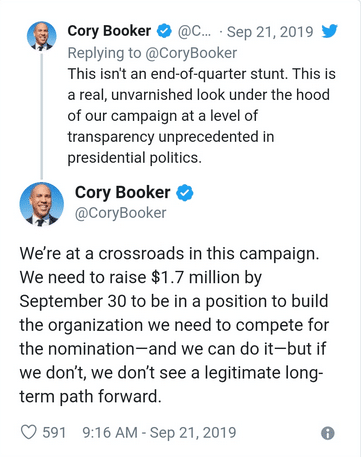Screen dimensions: 361x457
Task: Open small Cory Booker avatar in reply
Action: [x=42, y=36]
